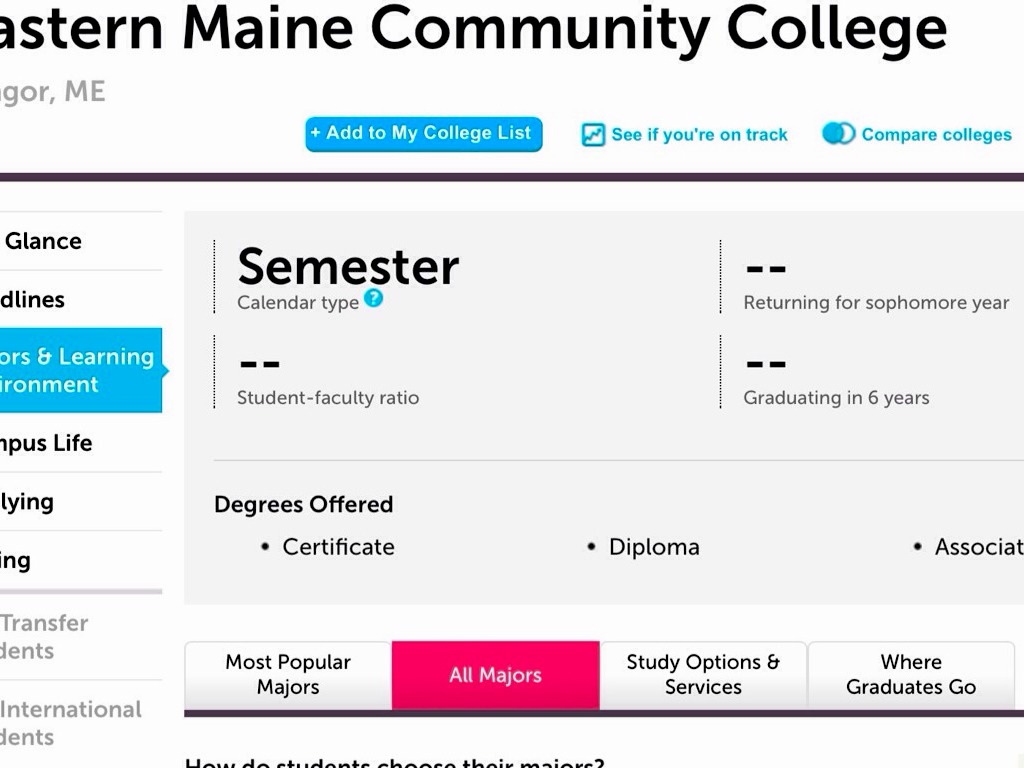Click the chart icon beside 'See if you're on track'

pyautogui.click(x=594, y=135)
